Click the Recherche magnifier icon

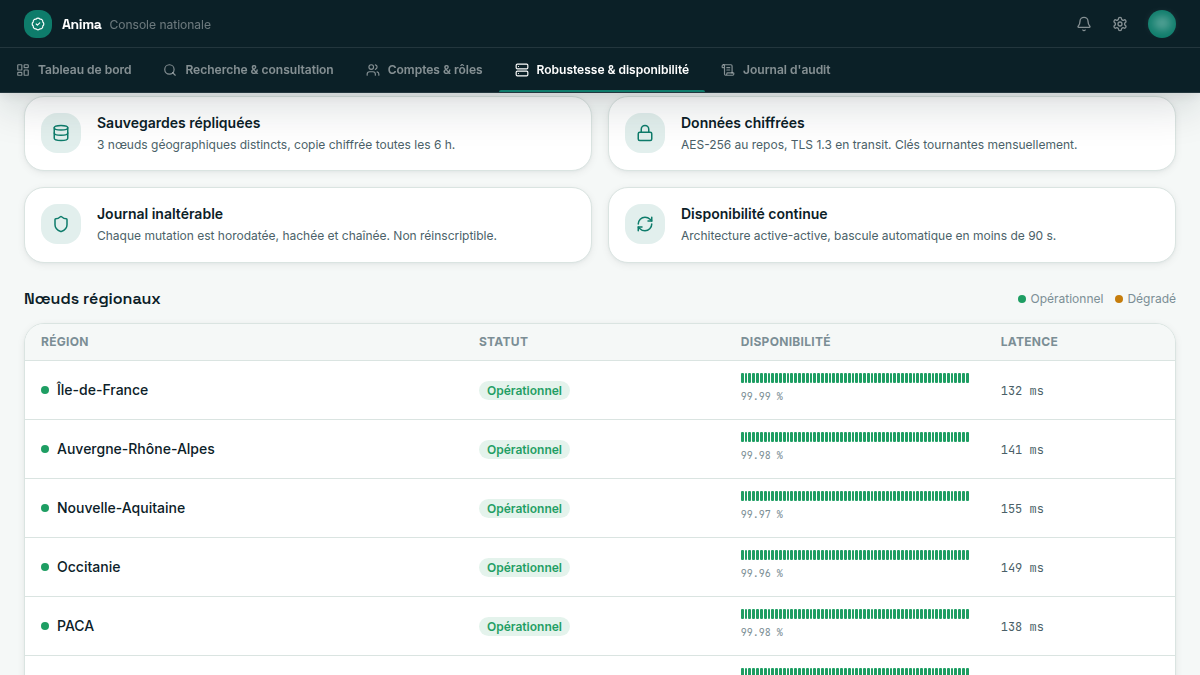pyautogui.click(x=170, y=70)
